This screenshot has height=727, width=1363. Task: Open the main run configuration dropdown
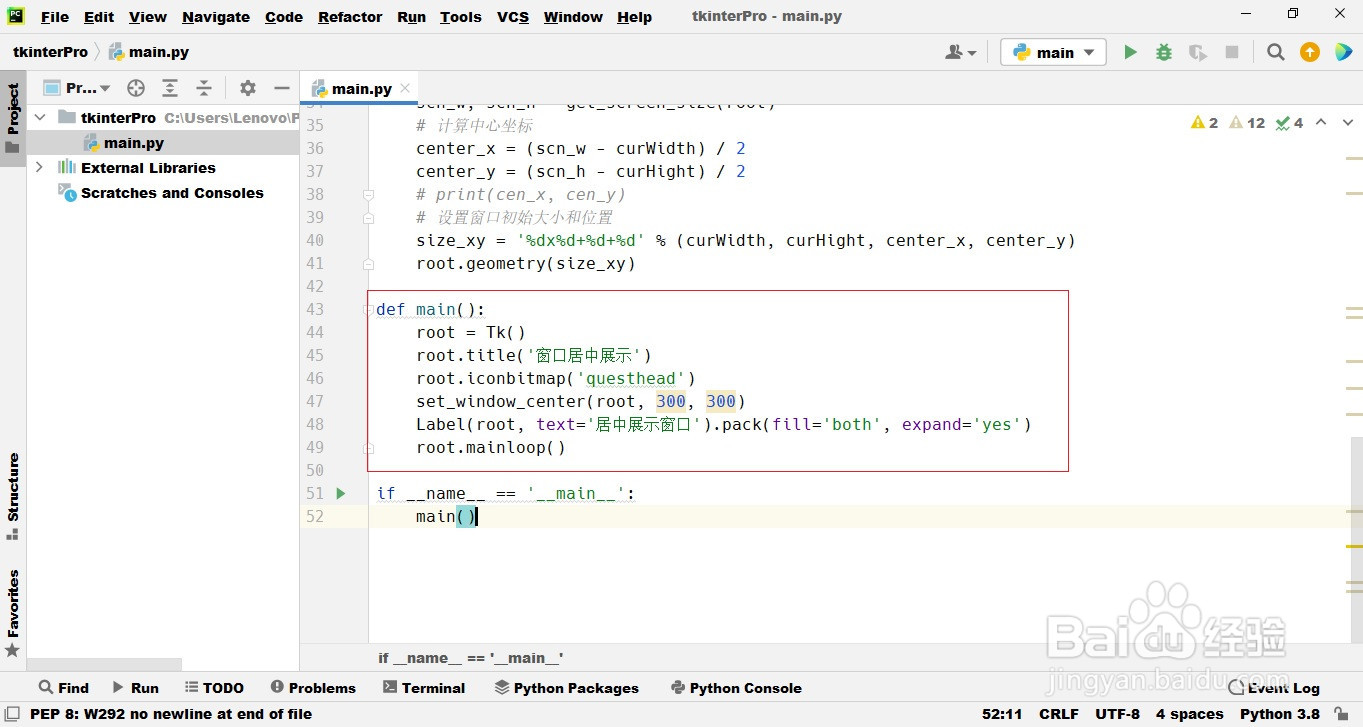point(1053,51)
